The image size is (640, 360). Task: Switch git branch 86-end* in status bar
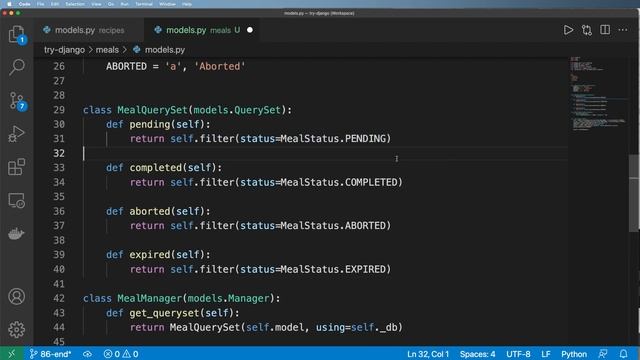[51, 354]
